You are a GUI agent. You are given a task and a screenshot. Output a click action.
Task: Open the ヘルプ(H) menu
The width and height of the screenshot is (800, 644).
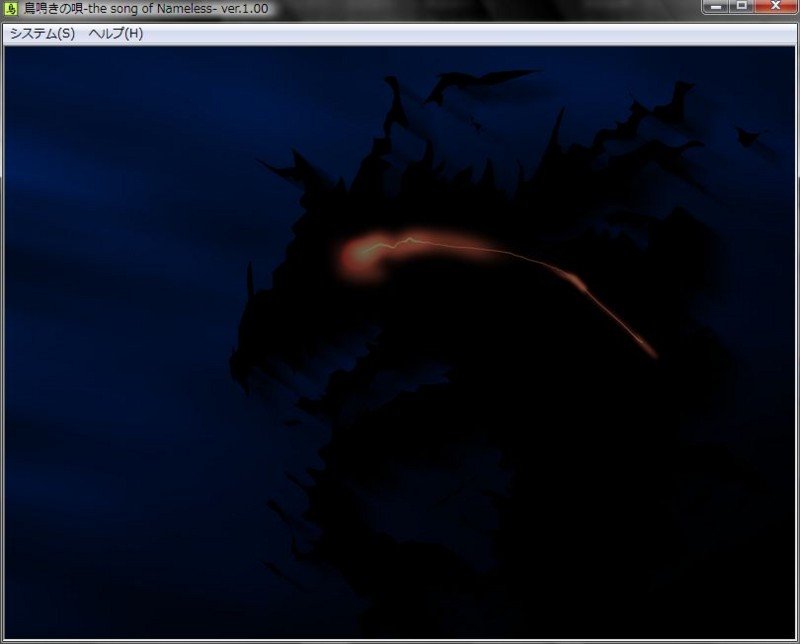[x=116, y=34]
